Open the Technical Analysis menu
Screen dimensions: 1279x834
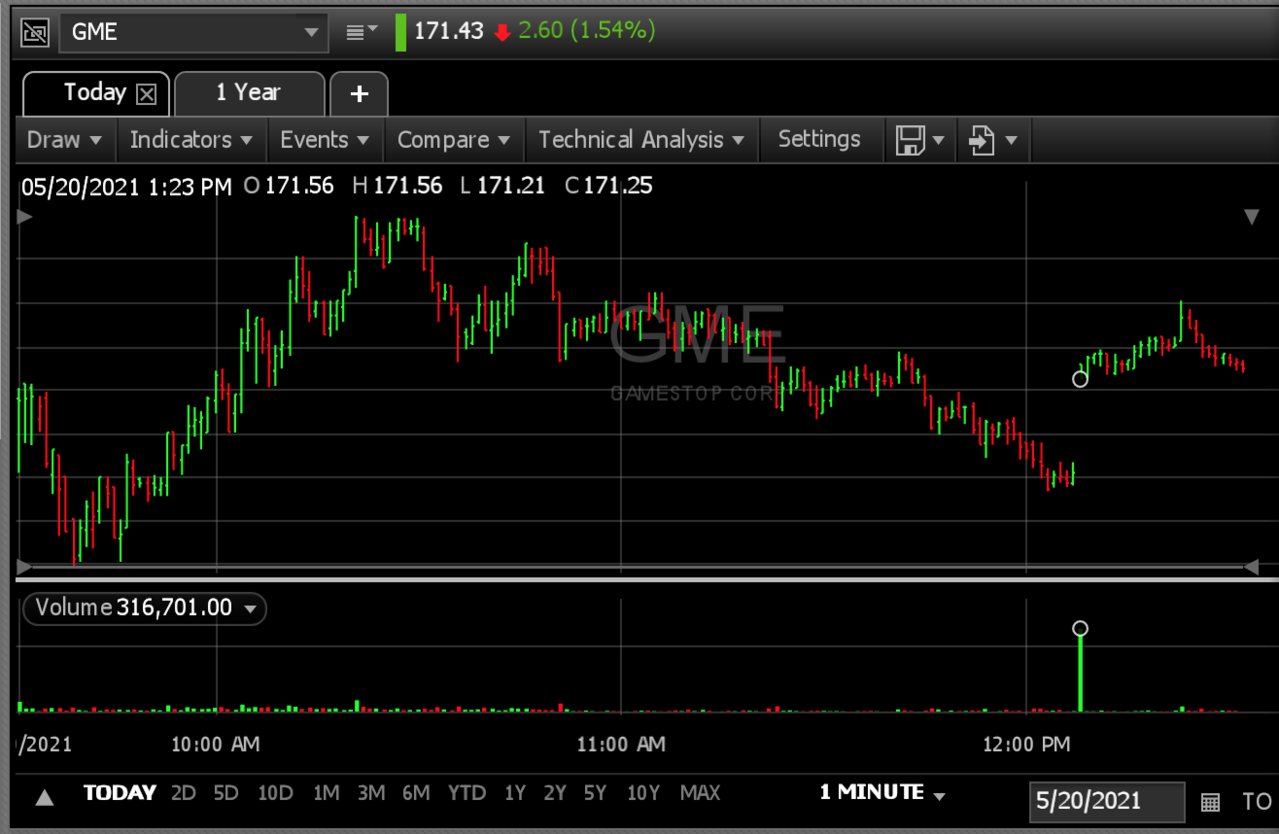tap(641, 140)
